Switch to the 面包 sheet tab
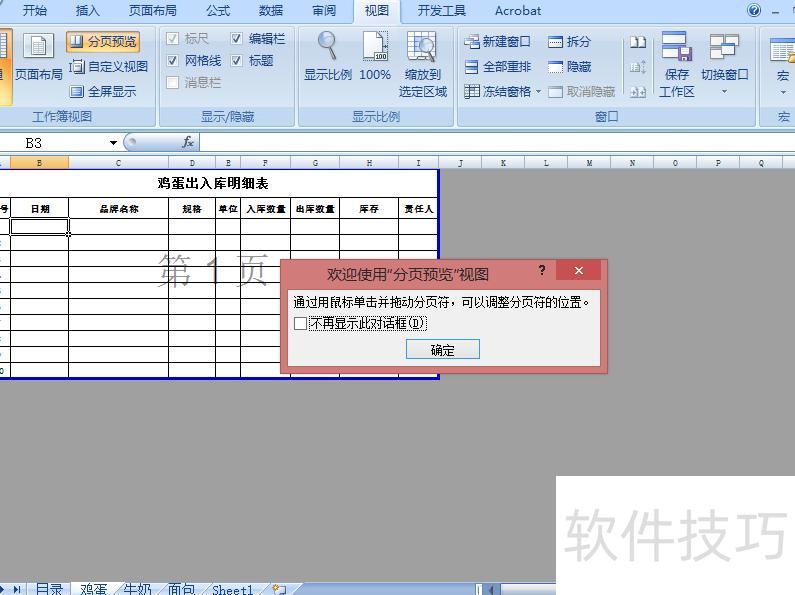Viewport: 795px width, 595px height. pyautogui.click(x=182, y=589)
